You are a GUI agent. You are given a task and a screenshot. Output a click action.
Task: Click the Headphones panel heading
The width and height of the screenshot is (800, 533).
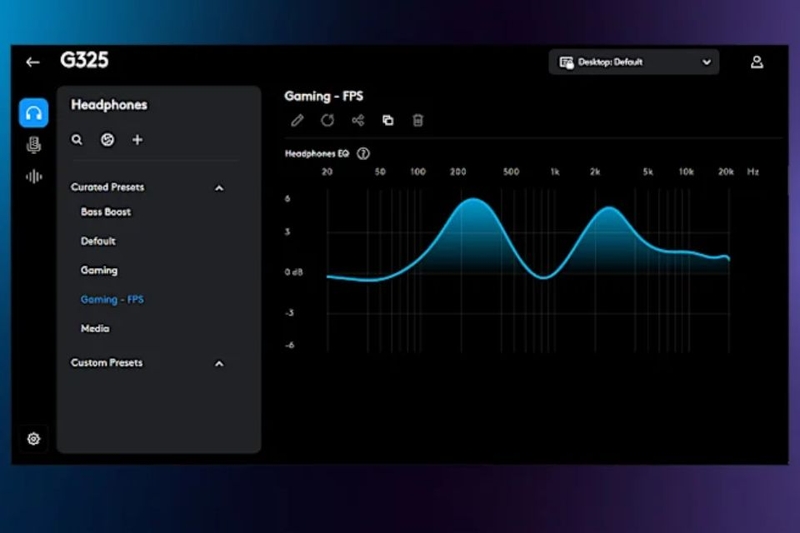(x=109, y=105)
